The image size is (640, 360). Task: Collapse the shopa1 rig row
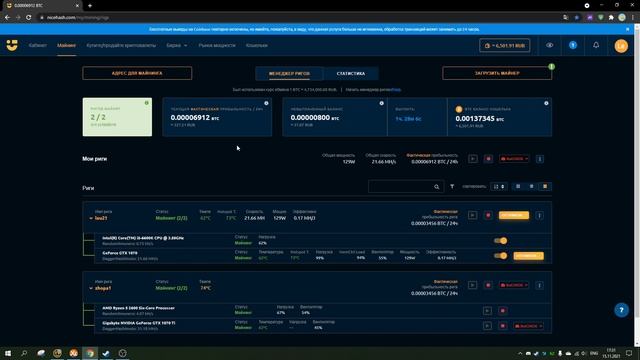pyautogui.click(x=91, y=288)
